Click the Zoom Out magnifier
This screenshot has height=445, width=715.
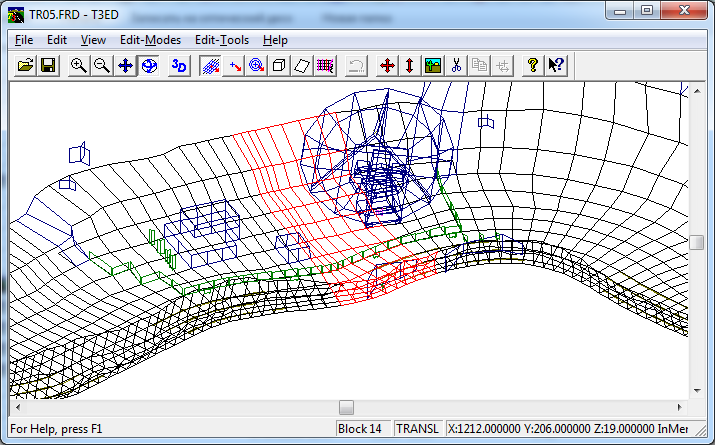pos(101,66)
